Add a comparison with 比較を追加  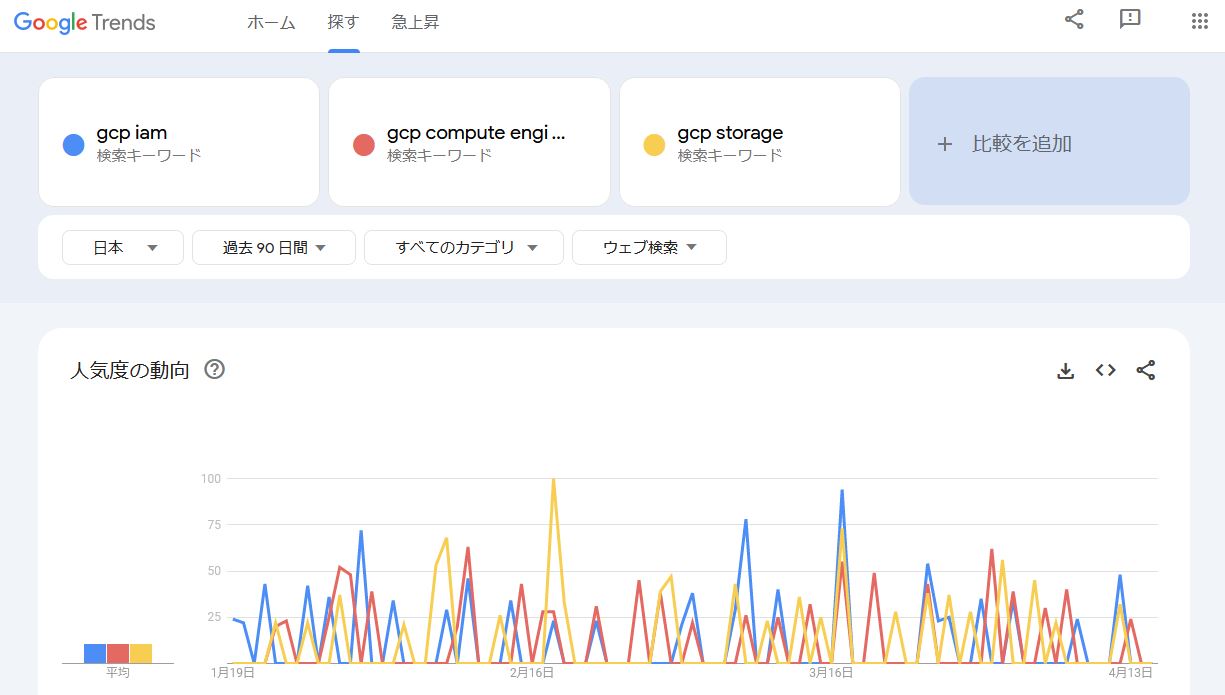coord(1049,142)
